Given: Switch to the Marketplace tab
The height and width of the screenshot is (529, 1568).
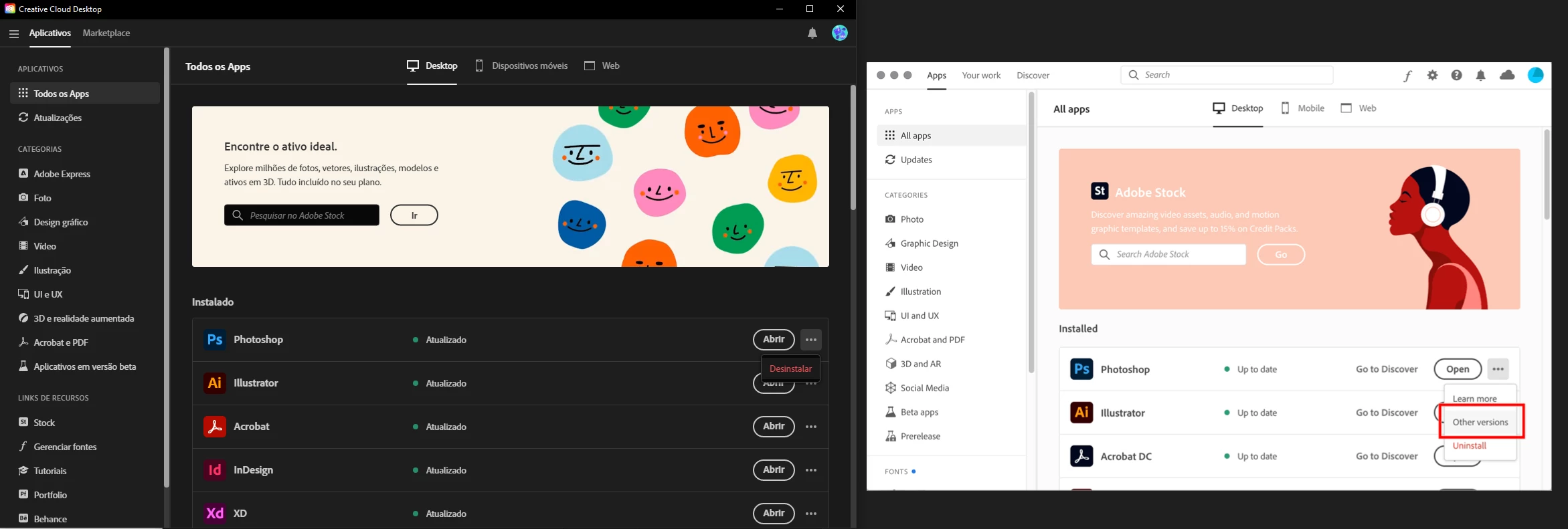Looking at the screenshot, I should pyautogui.click(x=106, y=33).
